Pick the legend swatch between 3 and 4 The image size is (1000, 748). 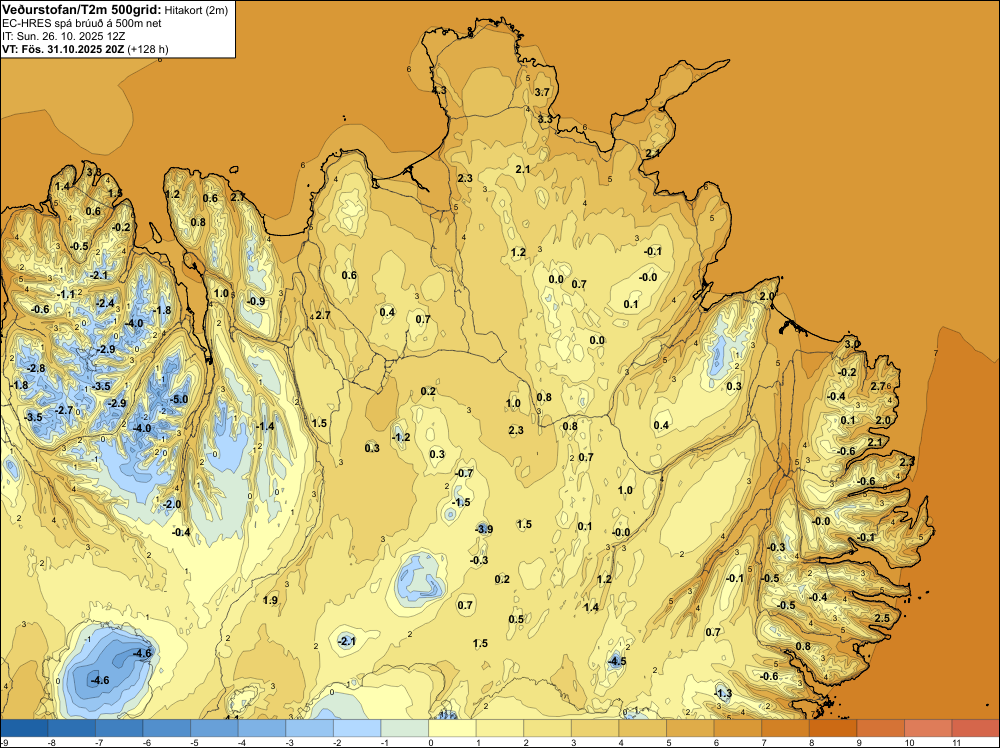(595, 728)
